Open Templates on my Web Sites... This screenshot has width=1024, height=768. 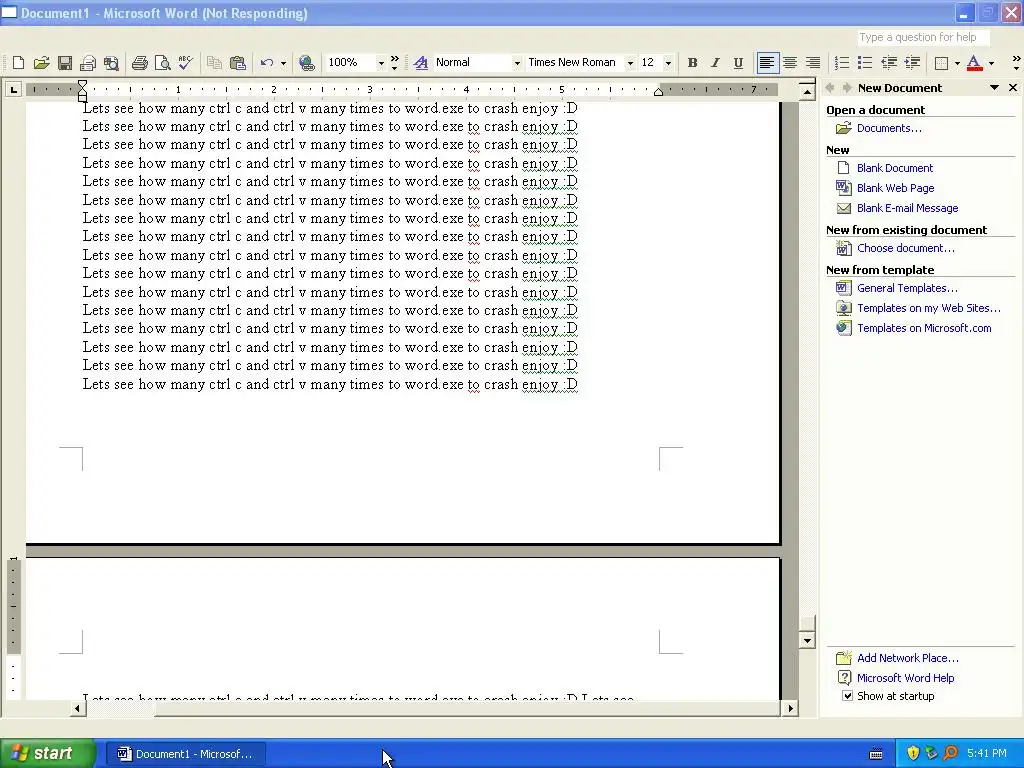tap(929, 308)
